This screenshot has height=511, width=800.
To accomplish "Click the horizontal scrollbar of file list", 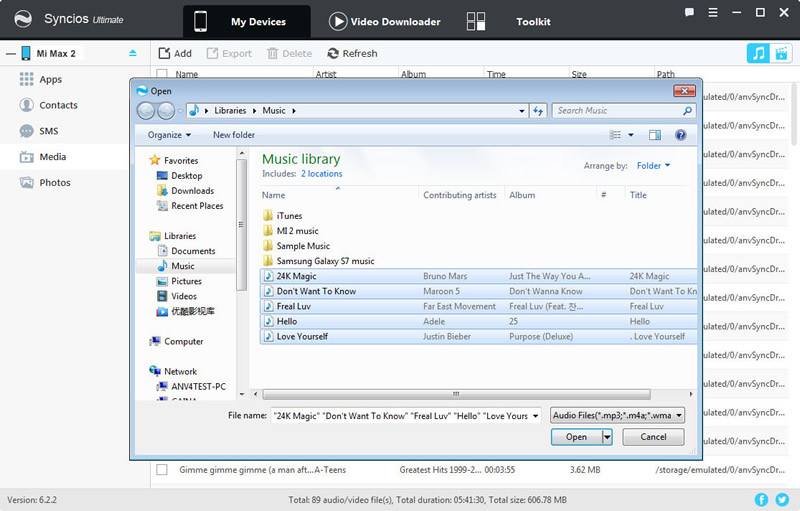I will tap(456, 394).
